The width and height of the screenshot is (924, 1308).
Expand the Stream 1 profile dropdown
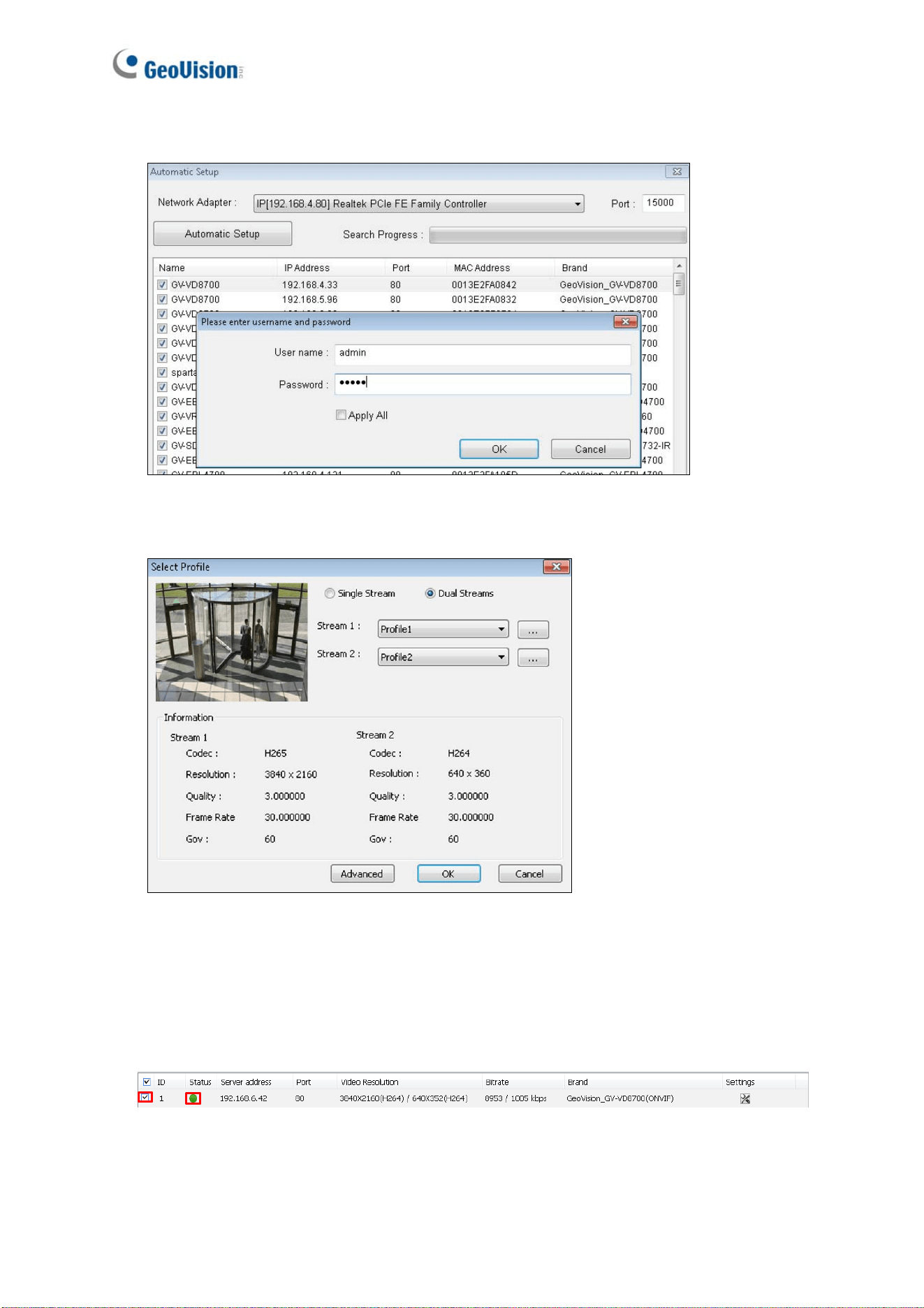tap(443, 629)
